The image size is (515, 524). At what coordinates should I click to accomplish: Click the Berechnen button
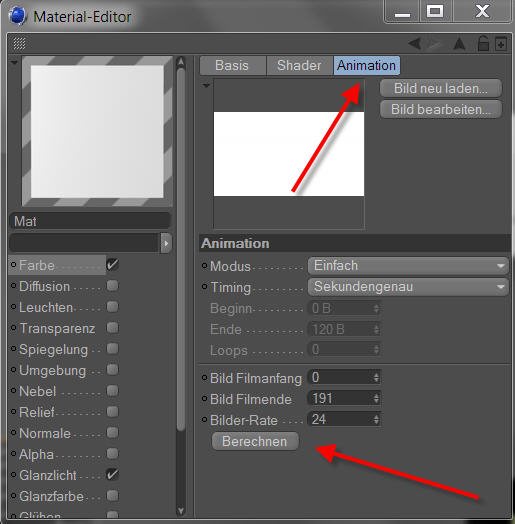point(255,441)
